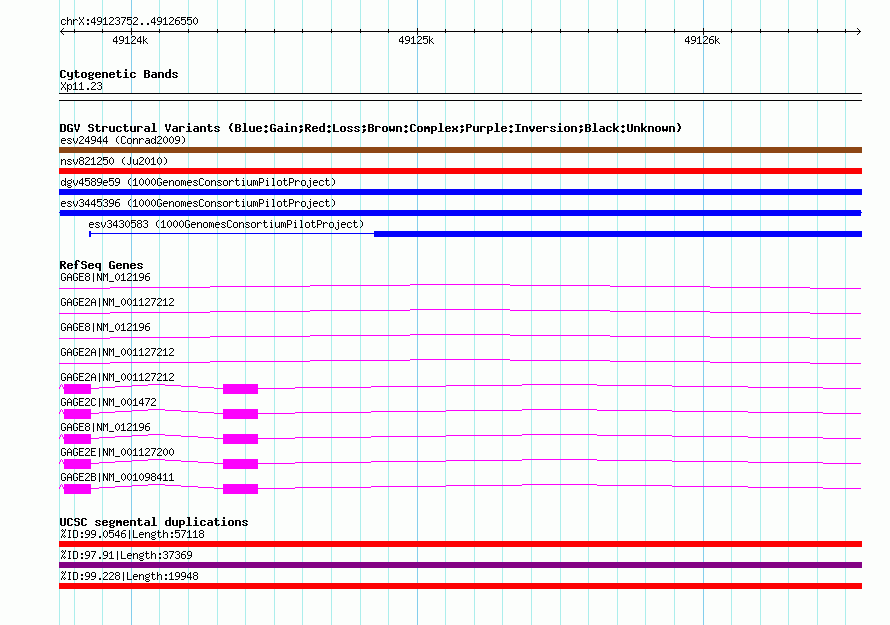Click the blue dgv4589e59 gain bar
890x625 pixels.
tap(460, 192)
